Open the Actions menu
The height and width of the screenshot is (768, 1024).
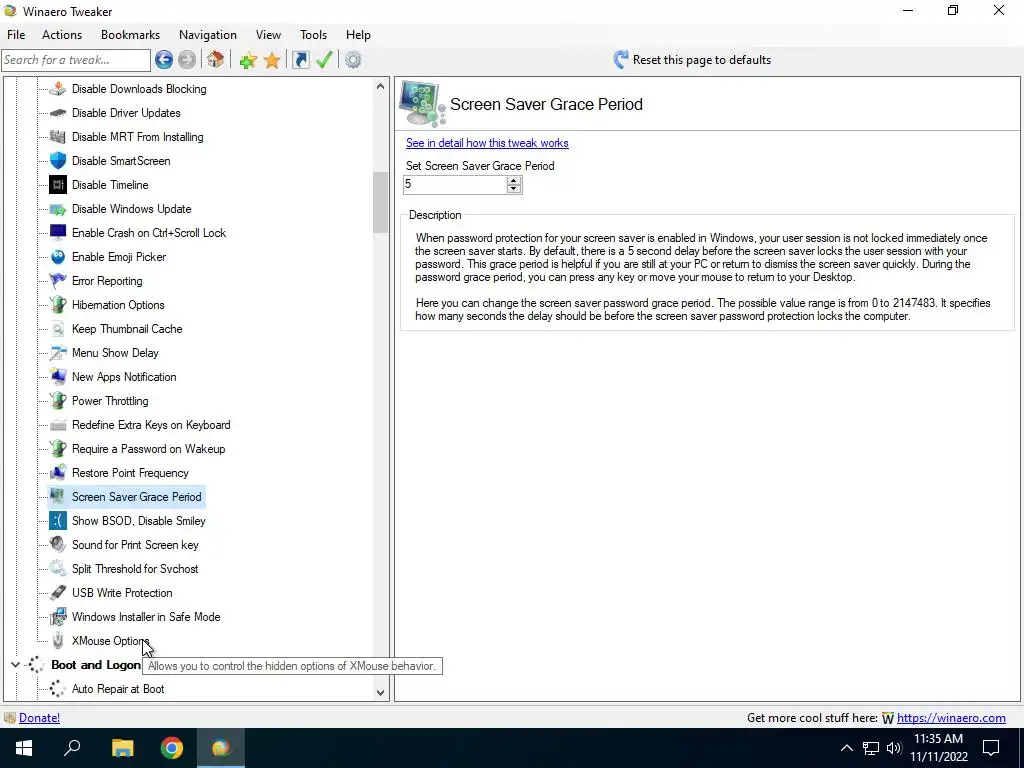click(62, 35)
